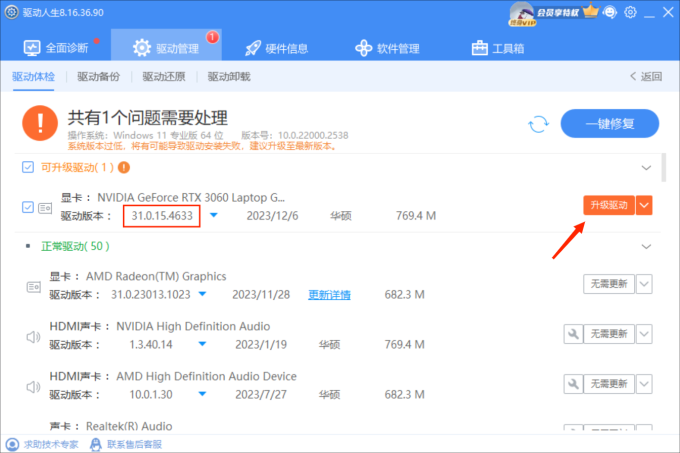
Task: Open 软件管理 tab
Action: pyautogui.click(x=387, y=48)
